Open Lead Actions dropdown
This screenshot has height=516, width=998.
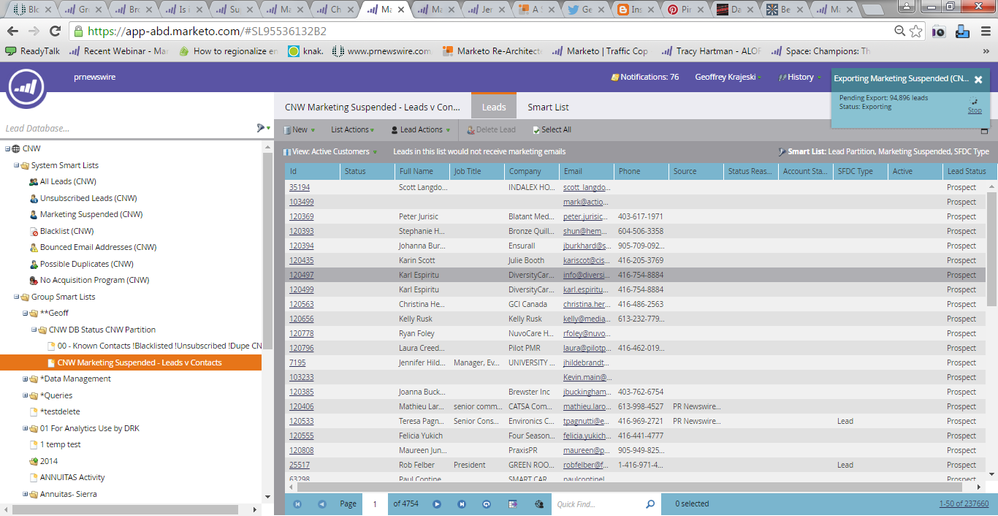[x=421, y=130]
